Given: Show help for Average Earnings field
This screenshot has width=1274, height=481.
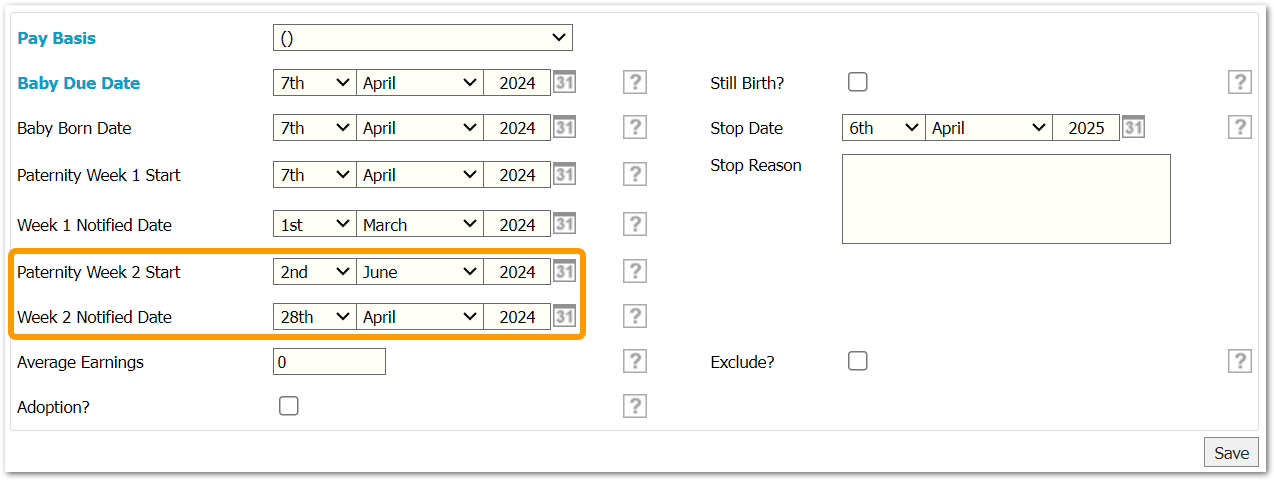Looking at the screenshot, I should tap(634, 362).
